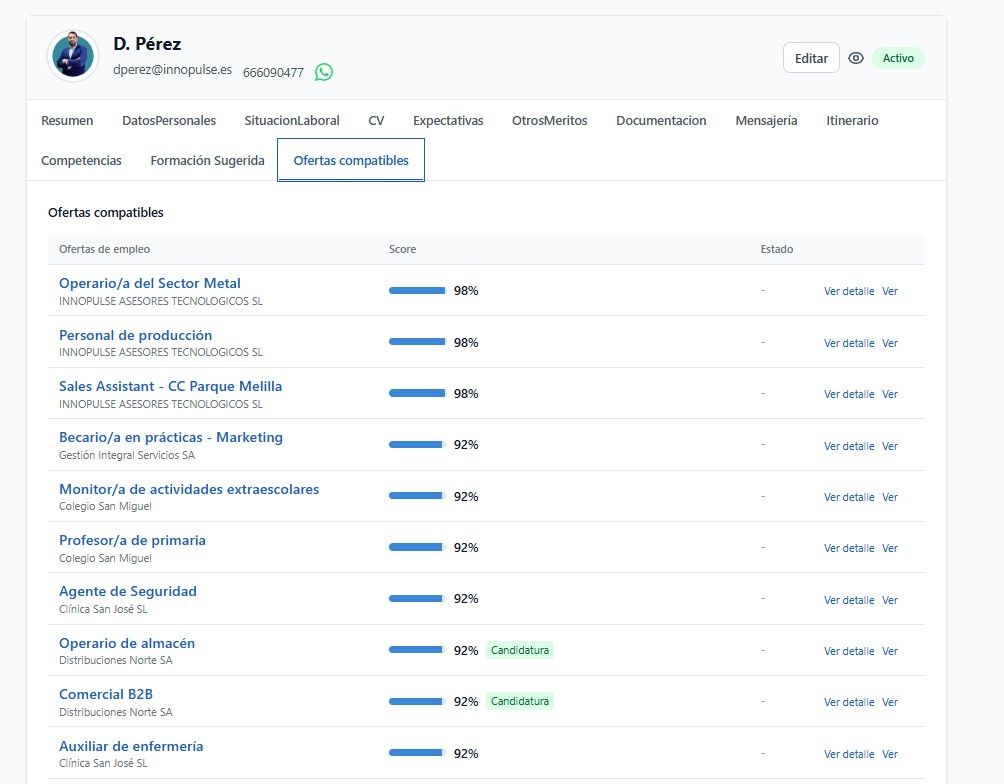Click the Score column header

403,249
